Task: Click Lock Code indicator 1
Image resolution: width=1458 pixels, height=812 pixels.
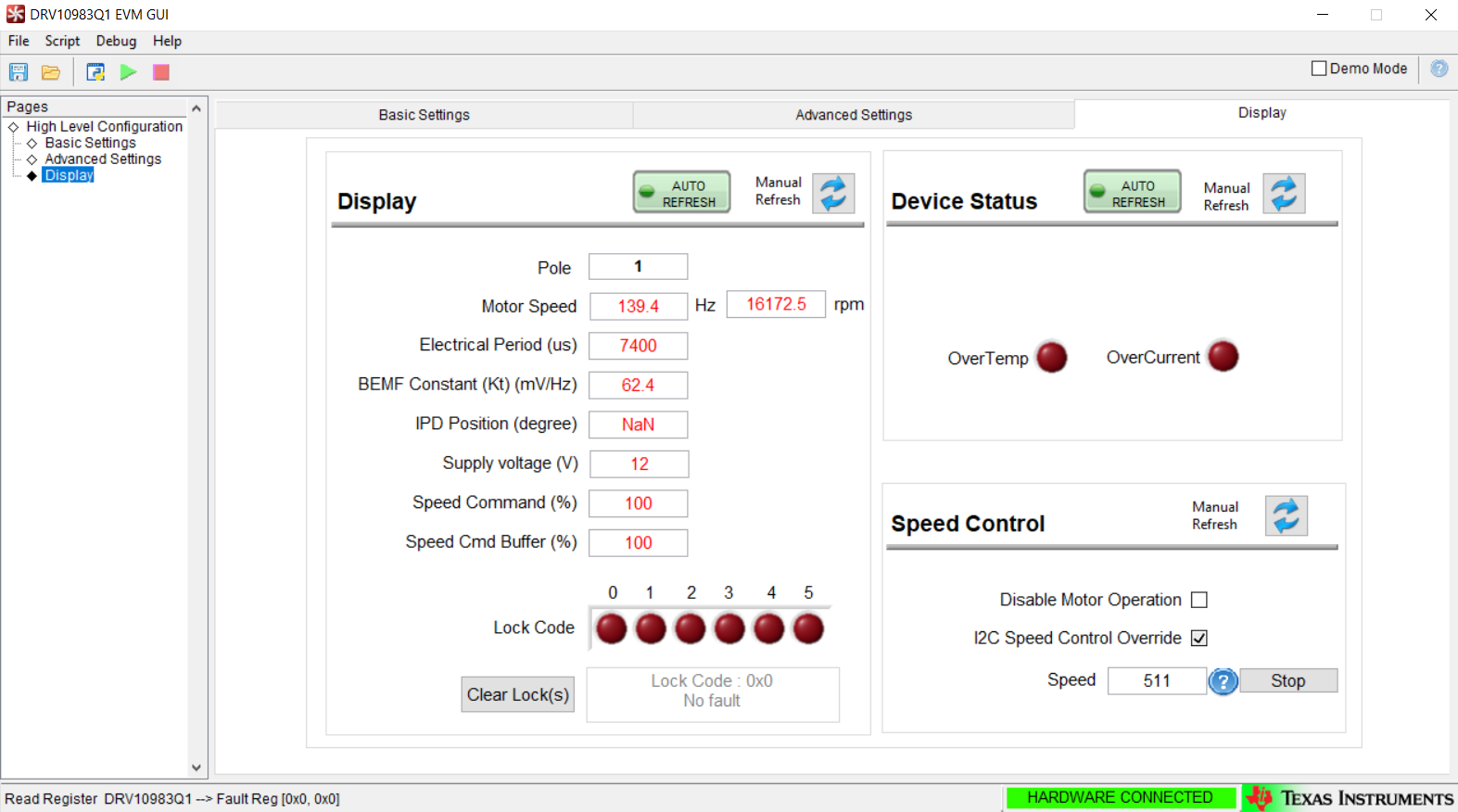Action: 651,628
